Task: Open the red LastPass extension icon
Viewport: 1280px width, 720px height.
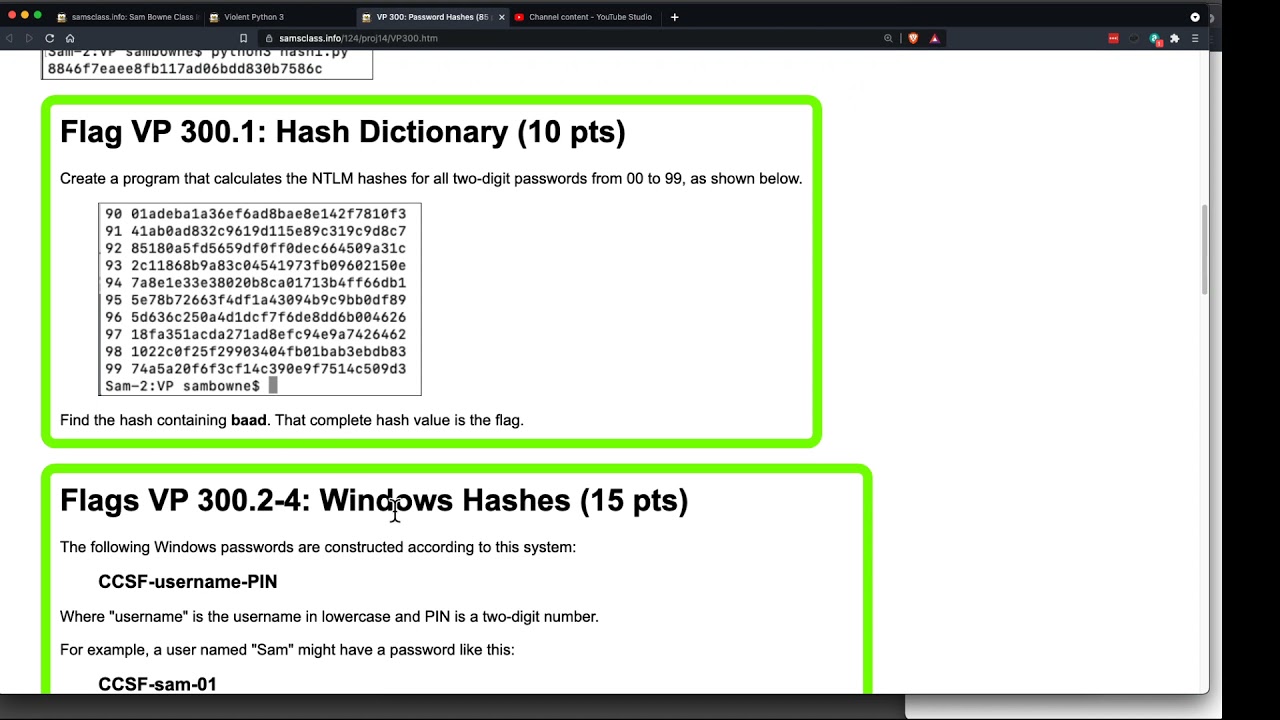Action: (1113, 38)
